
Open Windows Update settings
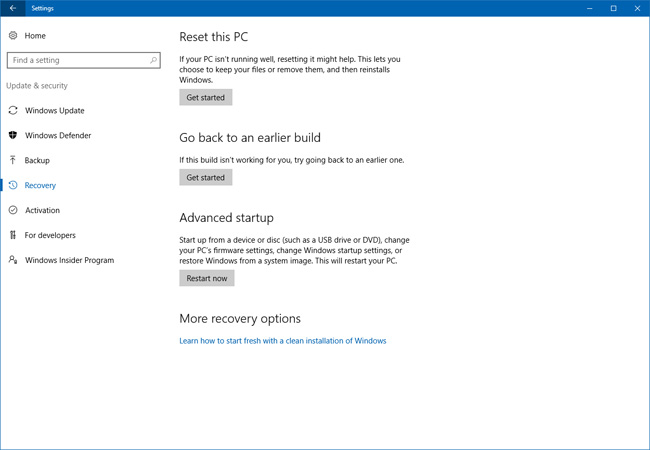point(55,111)
